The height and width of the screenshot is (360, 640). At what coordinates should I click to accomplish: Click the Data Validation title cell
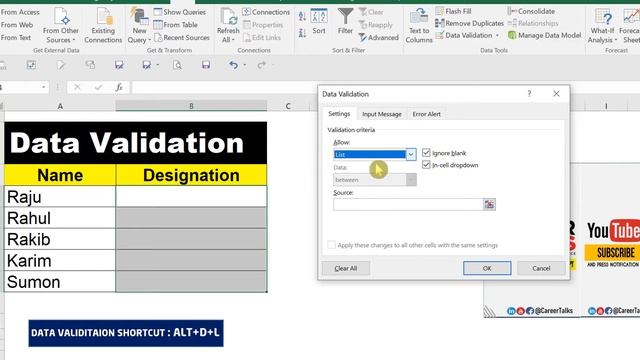[x=136, y=143]
